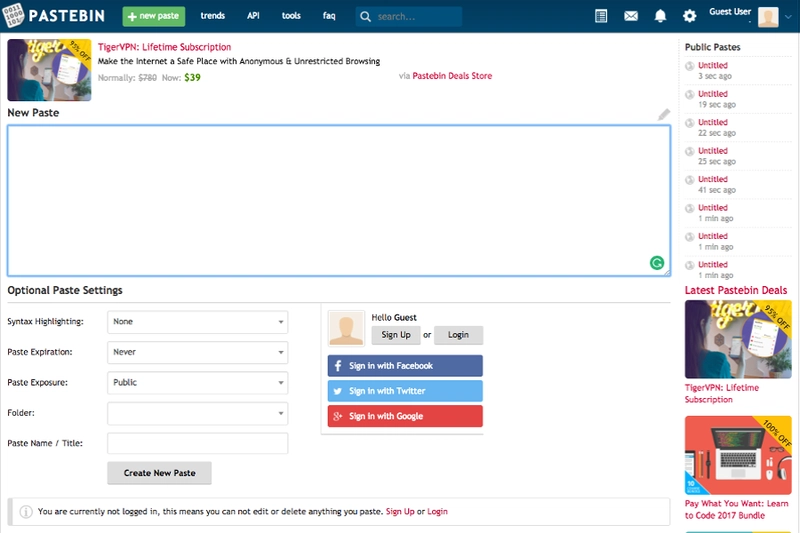
Task: Click the green Grammarly icon in the text area
Action: click(x=657, y=263)
